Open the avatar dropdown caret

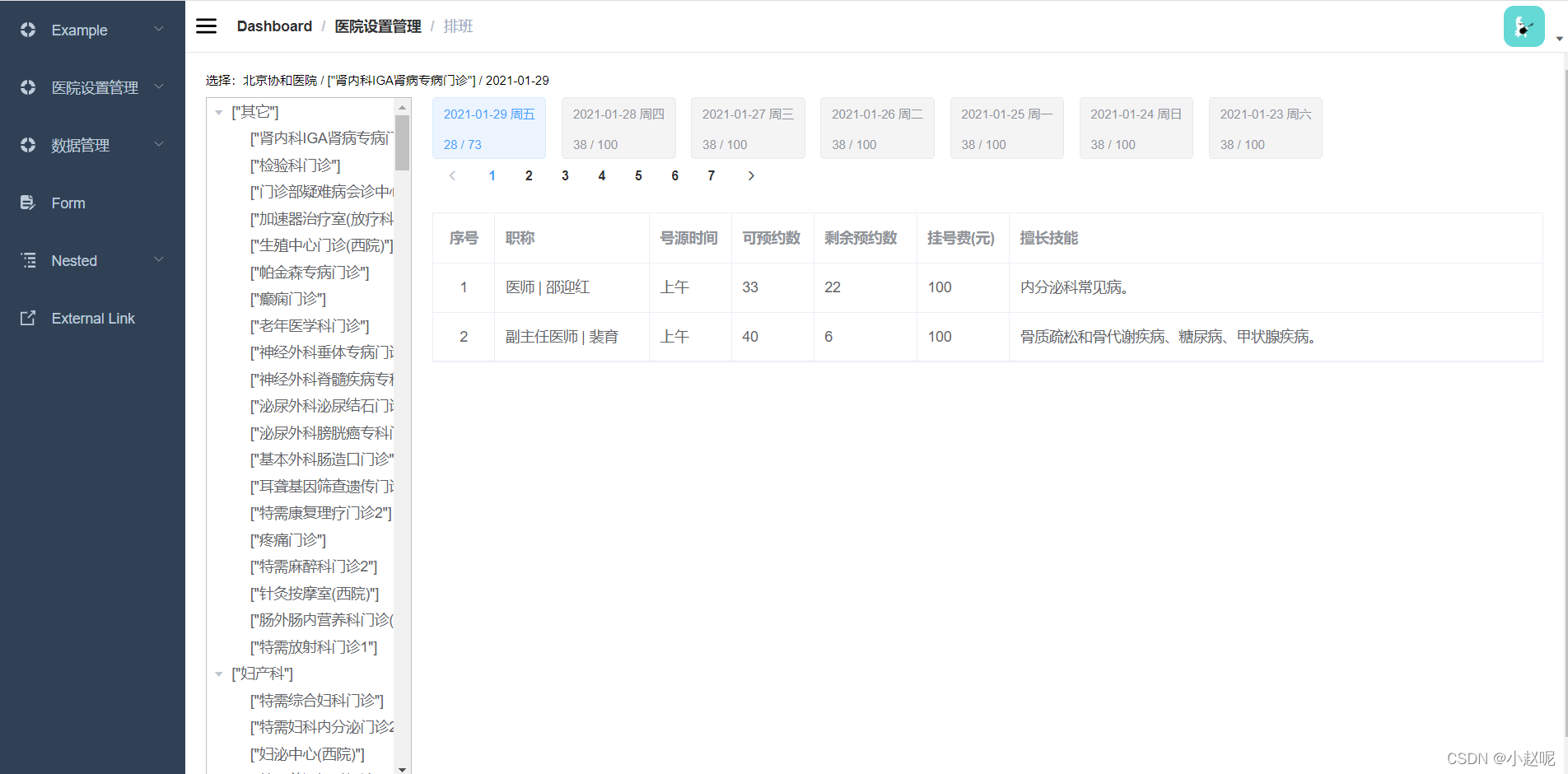tap(1559, 39)
